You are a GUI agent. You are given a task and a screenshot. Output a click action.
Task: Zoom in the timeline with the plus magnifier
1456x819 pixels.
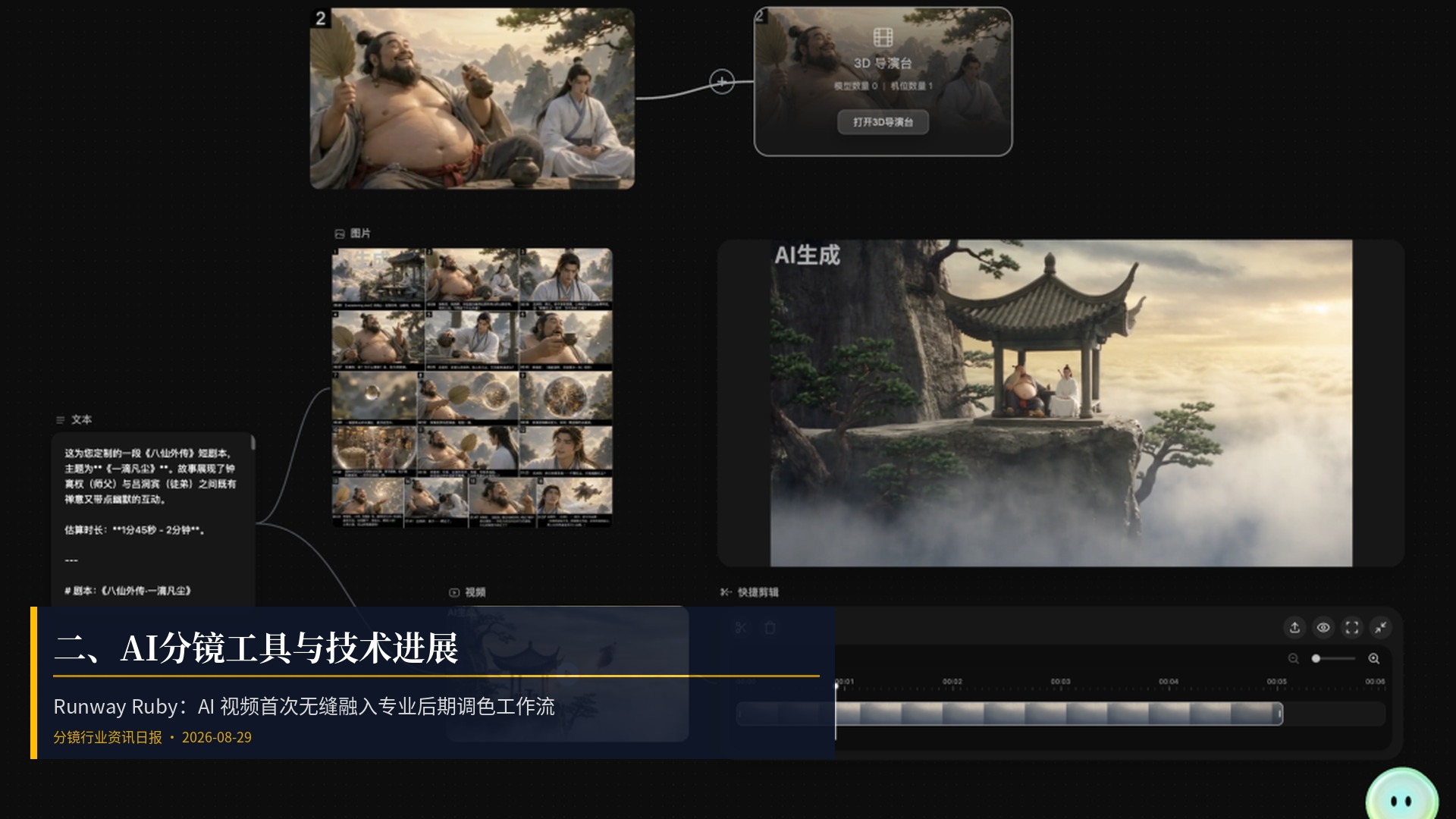pos(1374,658)
